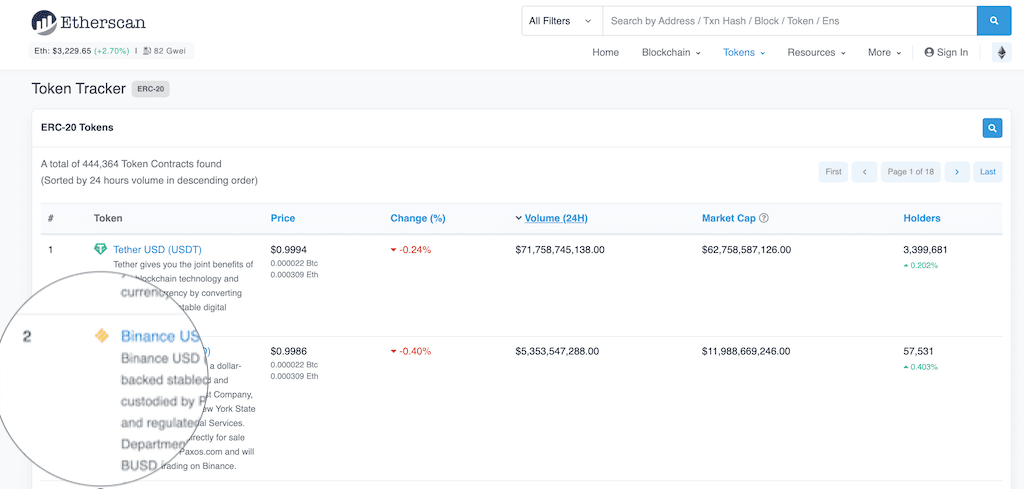Click the Tether USD token icon
This screenshot has height=489, width=1024.
pos(100,249)
